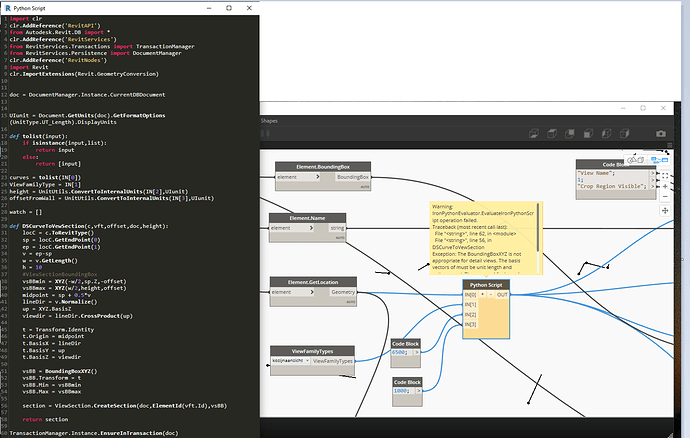The height and width of the screenshot is (438, 690).
Task: Click the Revit icon in Python Script title bar
Action: pyautogui.click(x=7, y=8)
